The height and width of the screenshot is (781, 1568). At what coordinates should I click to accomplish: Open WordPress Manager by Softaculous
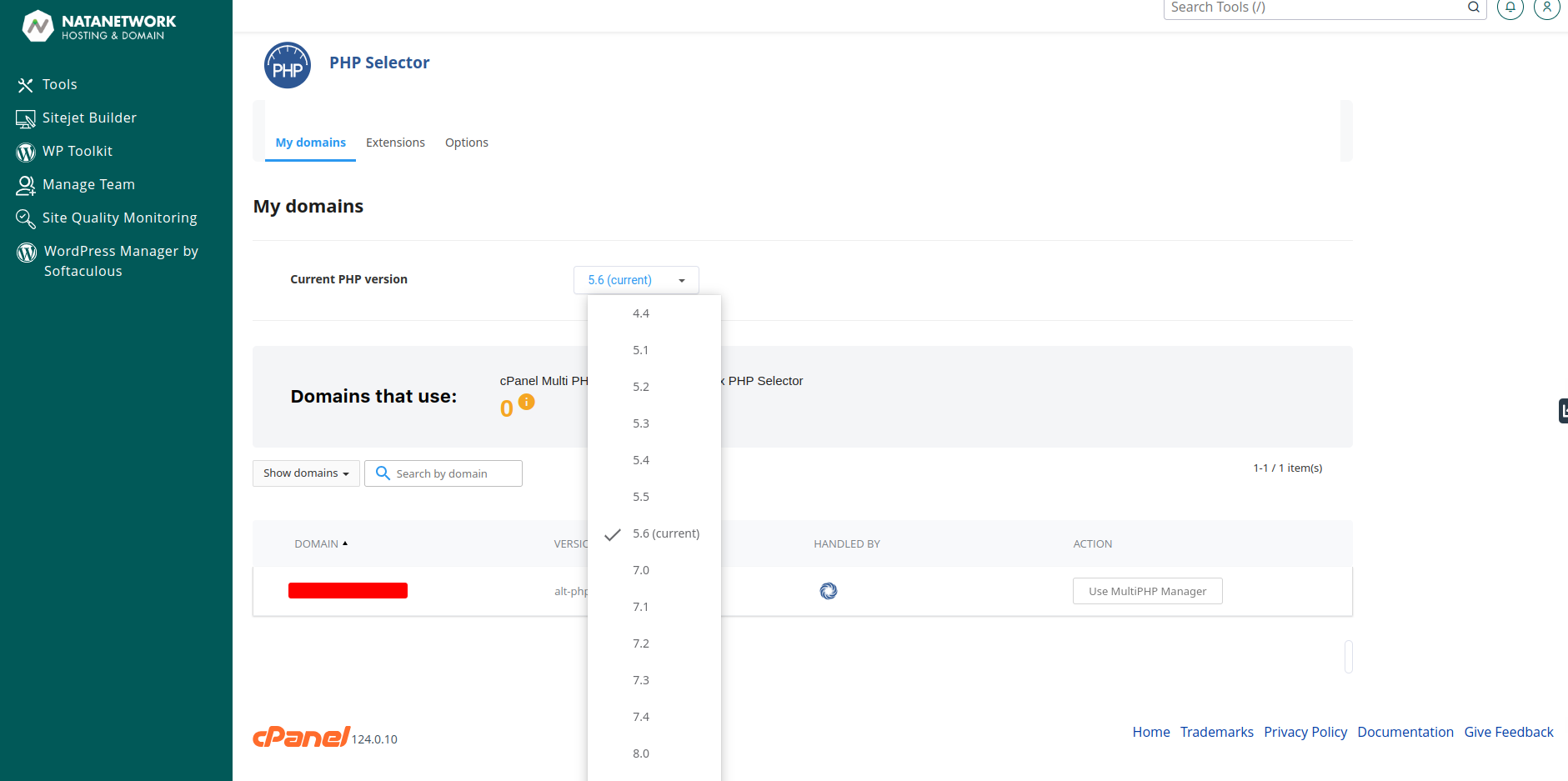tap(121, 261)
